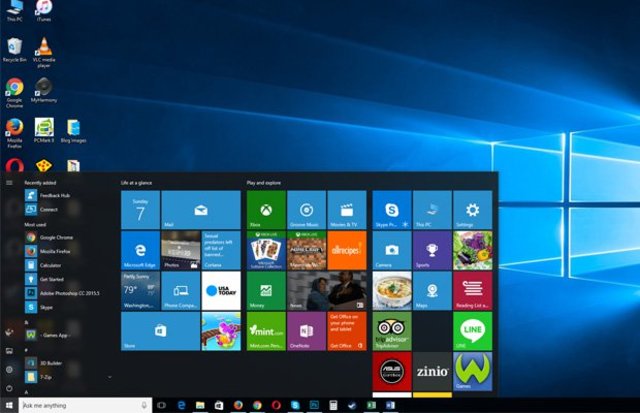Open the Mail tile
This screenshot has height=413, width=640.
[x=201, y=210]
